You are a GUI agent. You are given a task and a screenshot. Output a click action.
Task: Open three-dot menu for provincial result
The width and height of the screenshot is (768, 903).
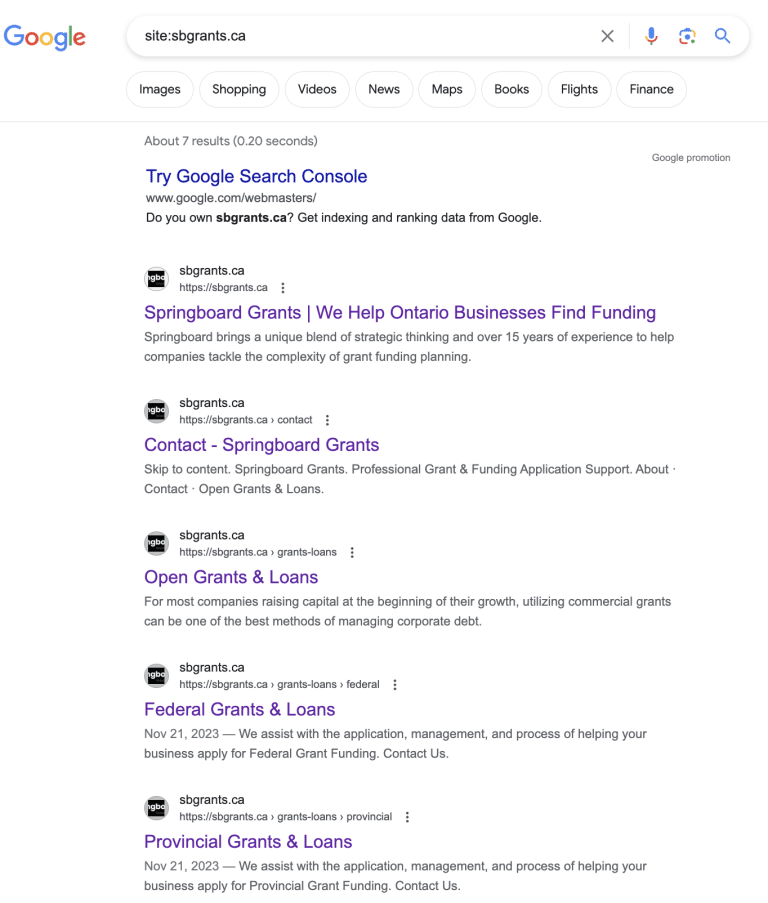[407, 817]
